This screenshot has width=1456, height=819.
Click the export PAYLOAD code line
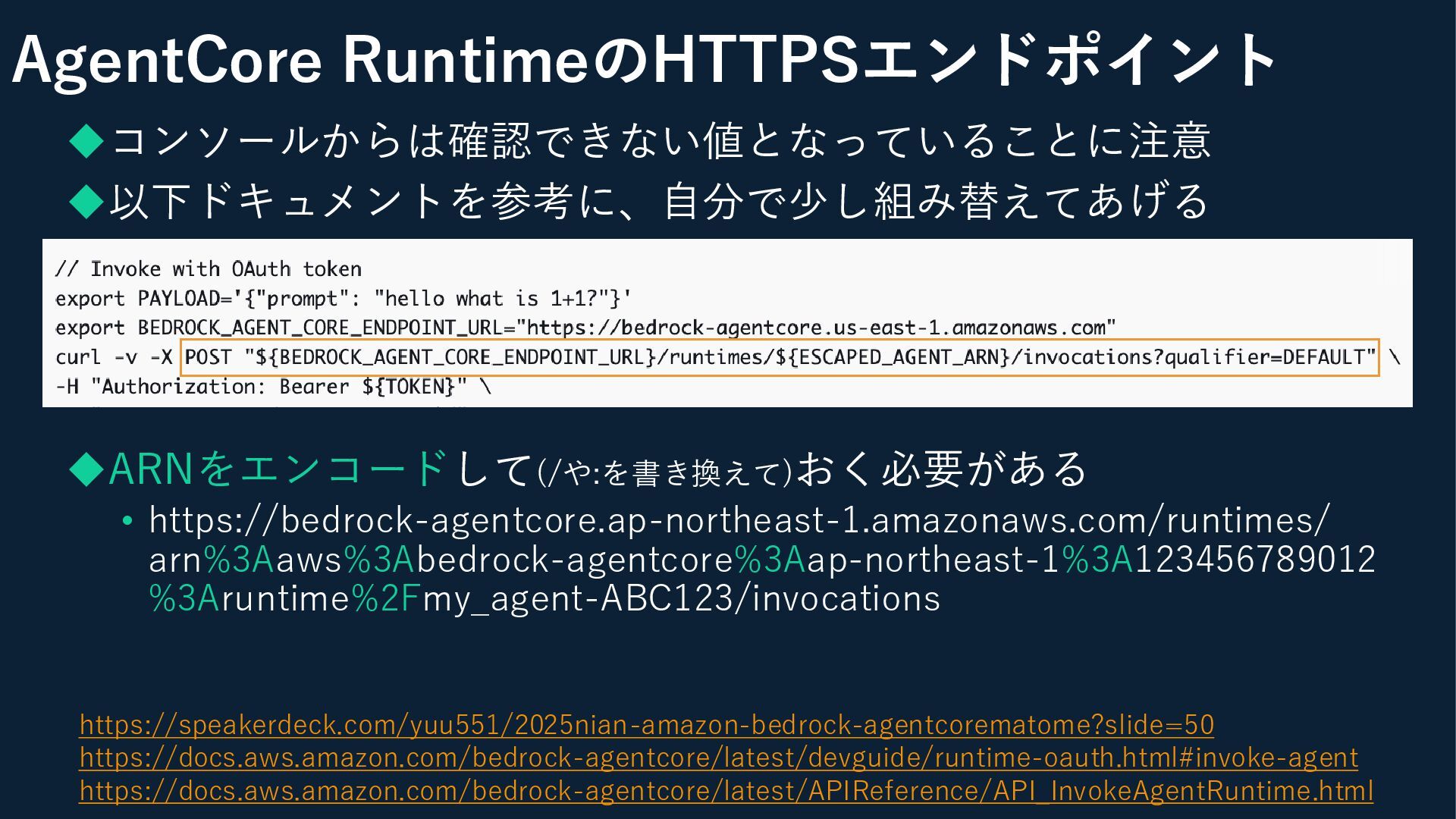coord(343,299)
